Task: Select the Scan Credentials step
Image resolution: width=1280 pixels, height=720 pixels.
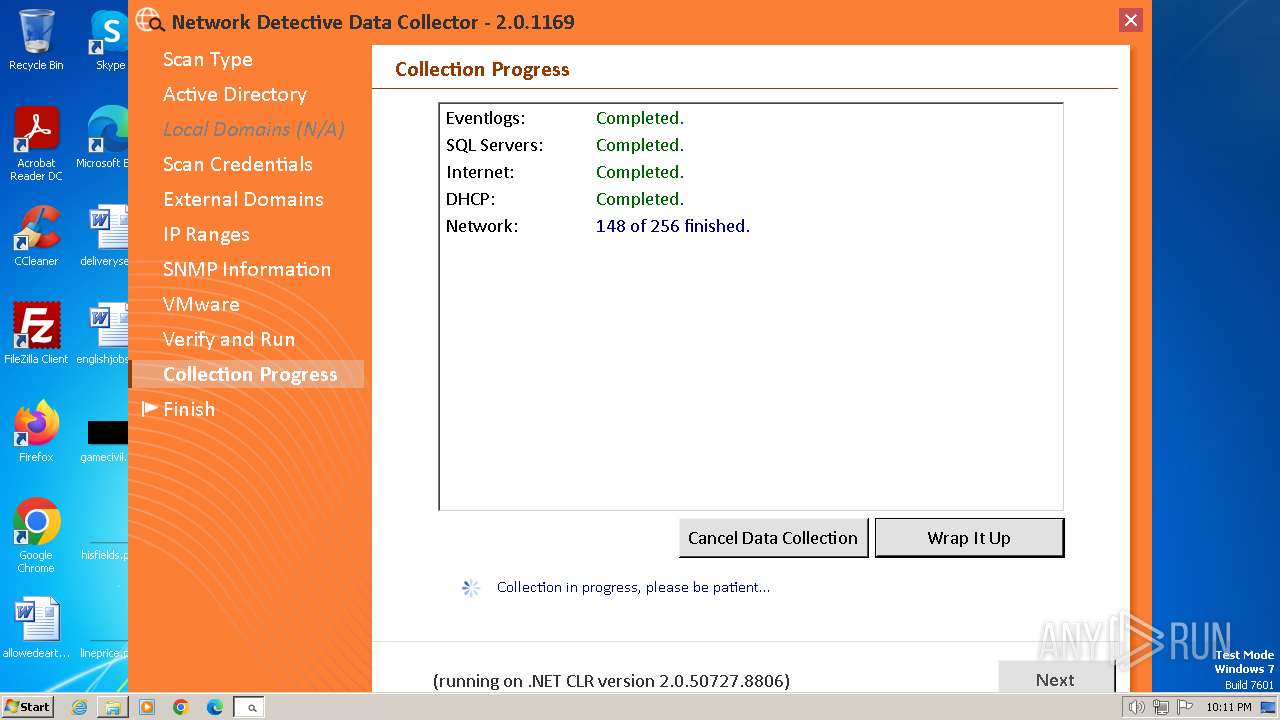Action: (238, 164)
